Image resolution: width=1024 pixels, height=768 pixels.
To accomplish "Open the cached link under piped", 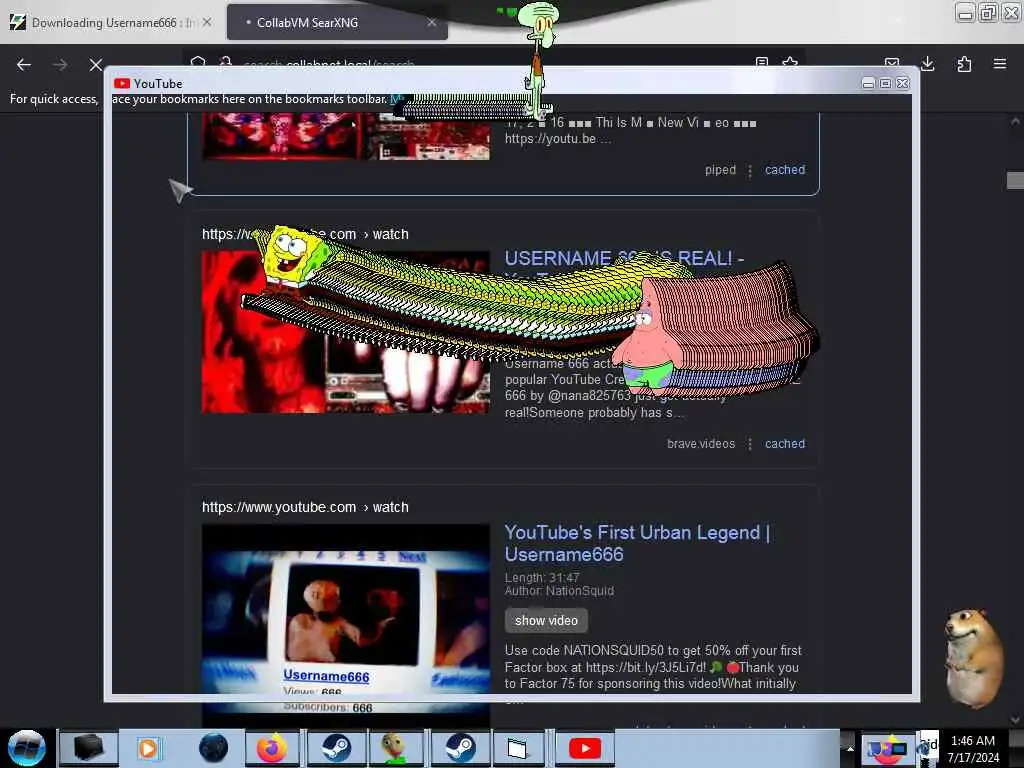I will [785, 170].
